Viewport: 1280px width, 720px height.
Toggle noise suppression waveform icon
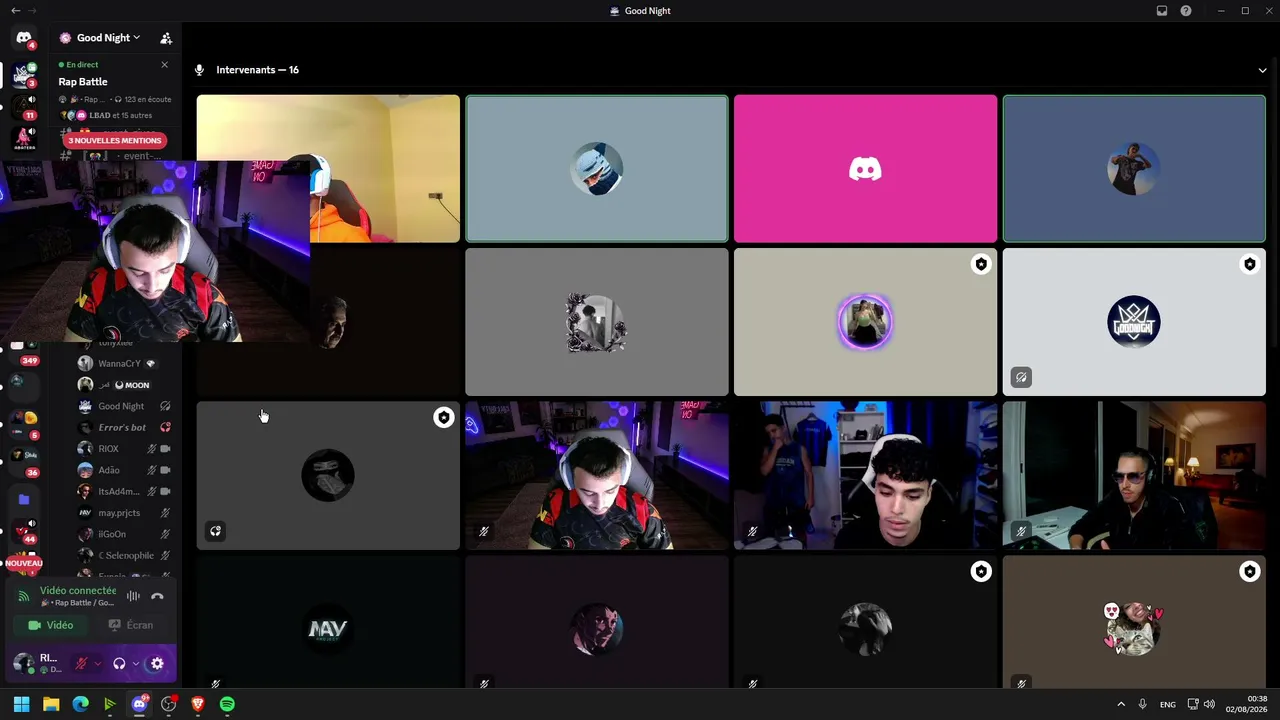[x=133, y=596]
